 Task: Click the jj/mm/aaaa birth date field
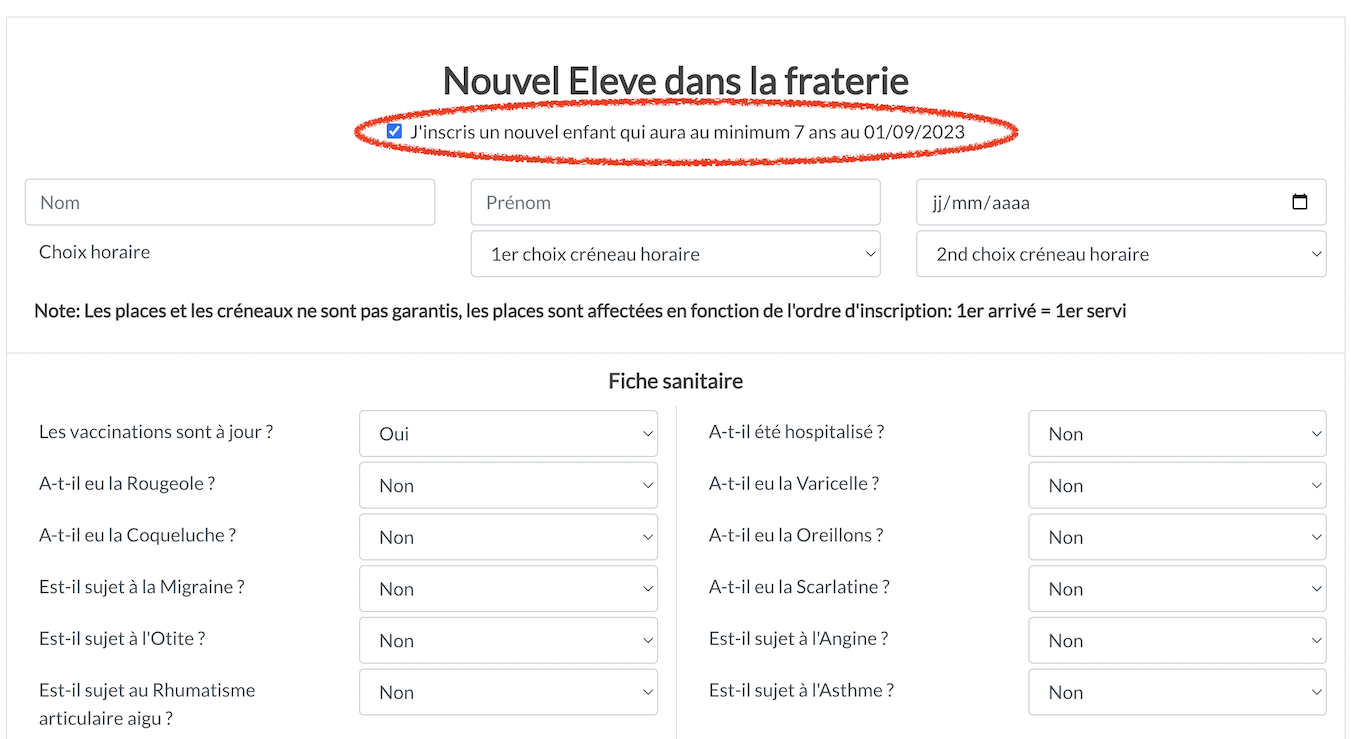click(x=1121, y=202)
